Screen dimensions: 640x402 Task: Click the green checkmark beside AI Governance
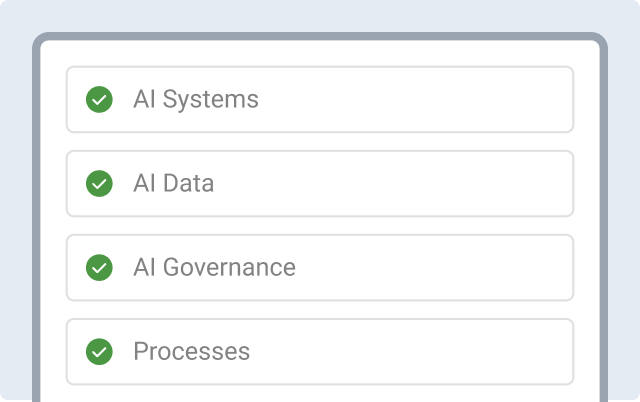pyautogui.click(x=99, y=267)
